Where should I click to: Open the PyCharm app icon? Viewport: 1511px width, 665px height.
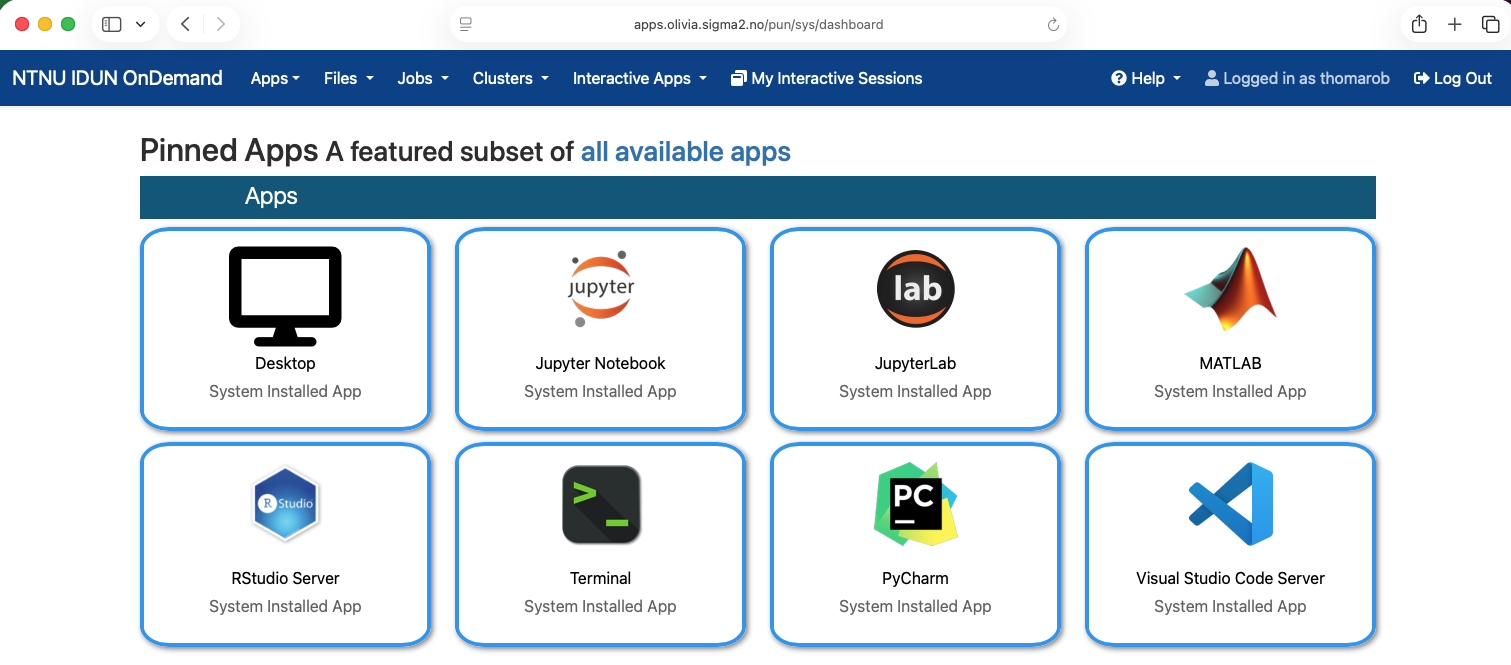pyautogui.click(x=915, y=504)
